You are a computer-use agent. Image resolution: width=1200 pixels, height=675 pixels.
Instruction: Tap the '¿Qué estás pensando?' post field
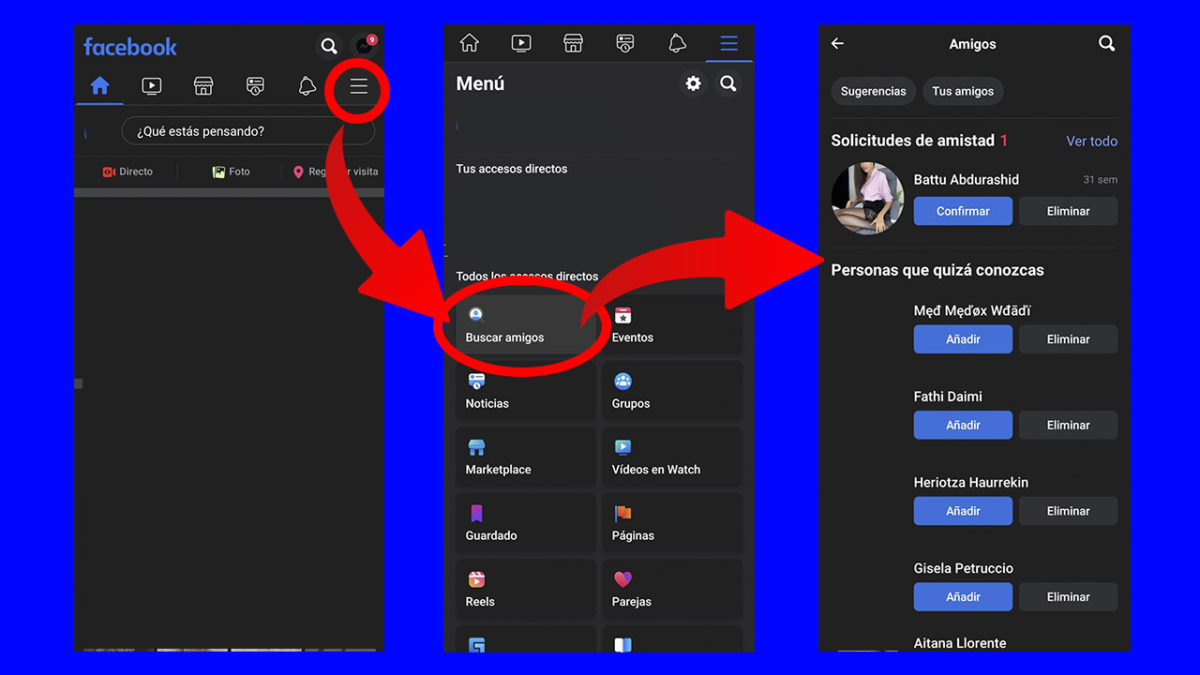(x=248, y=131)
